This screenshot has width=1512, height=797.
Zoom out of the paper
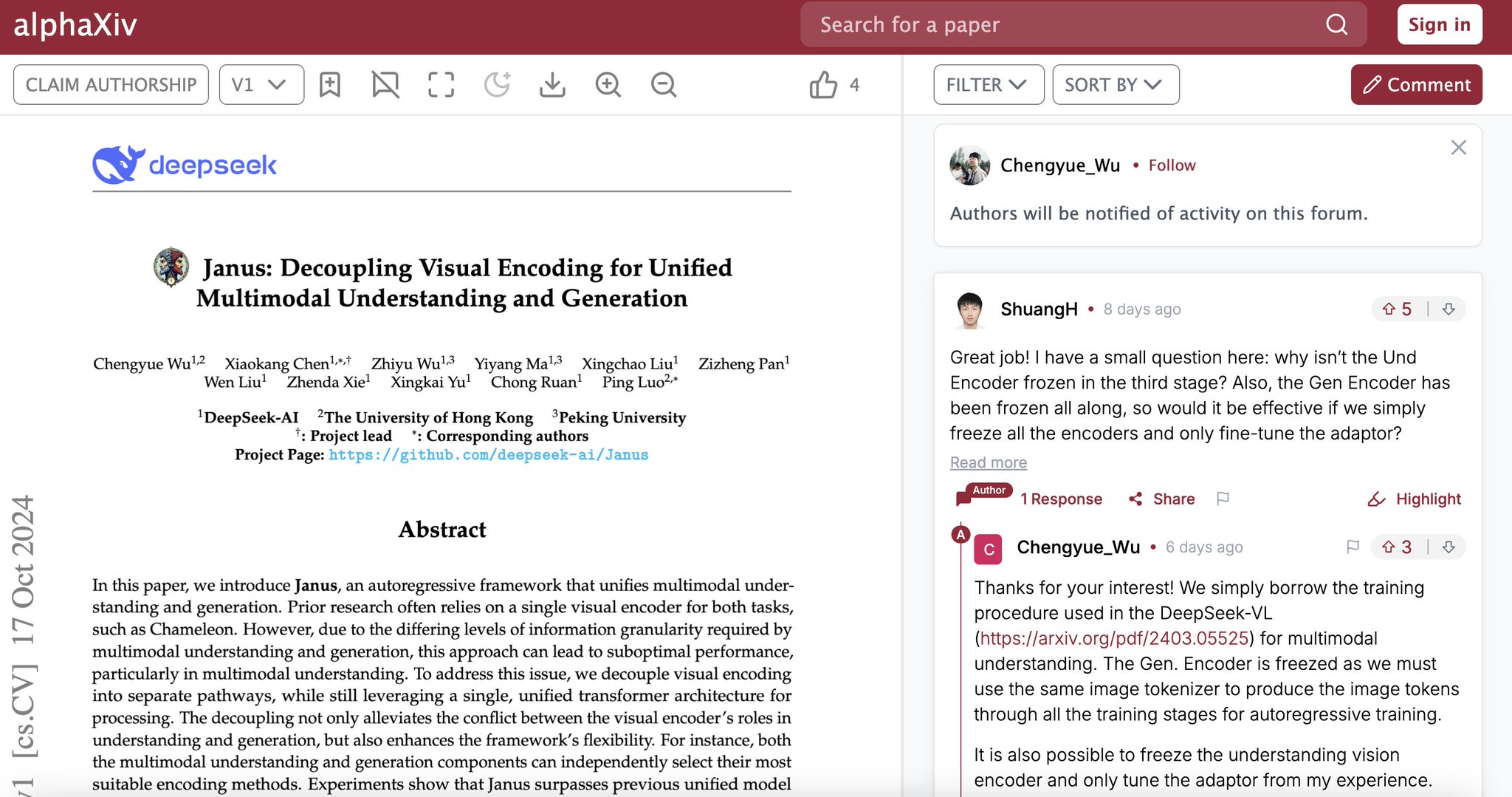663,84
